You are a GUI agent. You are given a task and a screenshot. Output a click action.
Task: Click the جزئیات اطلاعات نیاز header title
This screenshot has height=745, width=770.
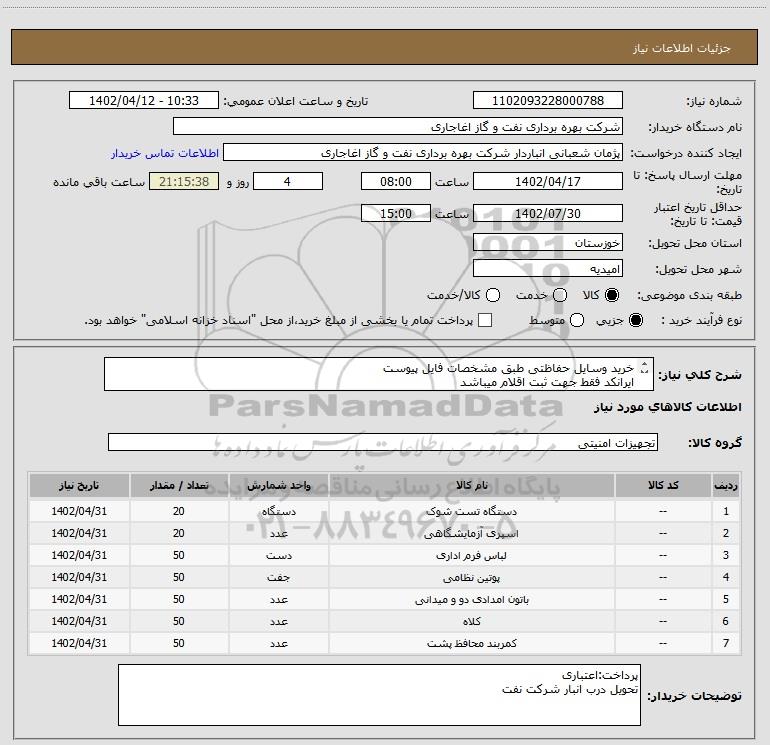click(682, 48)
